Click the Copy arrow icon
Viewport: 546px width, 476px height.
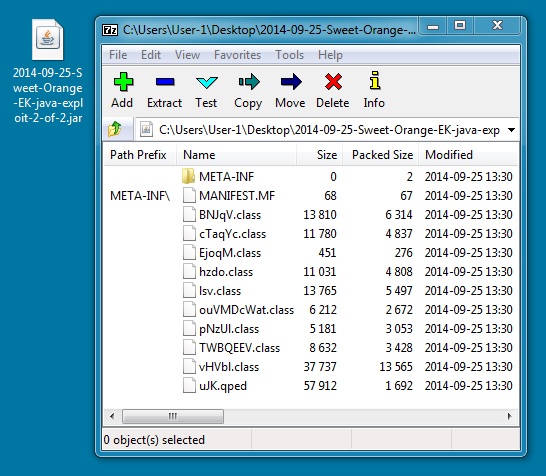(249, 82)
